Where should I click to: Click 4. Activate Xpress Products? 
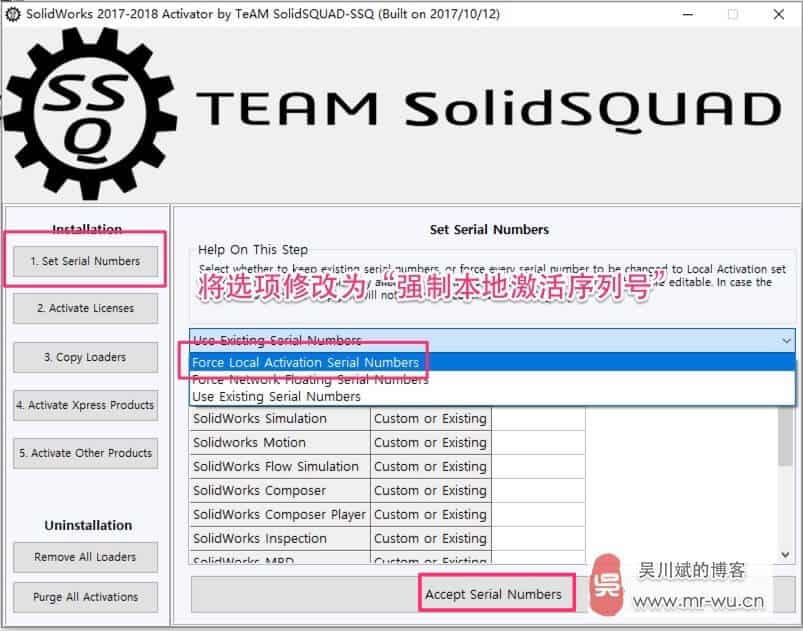click(86, 405)
